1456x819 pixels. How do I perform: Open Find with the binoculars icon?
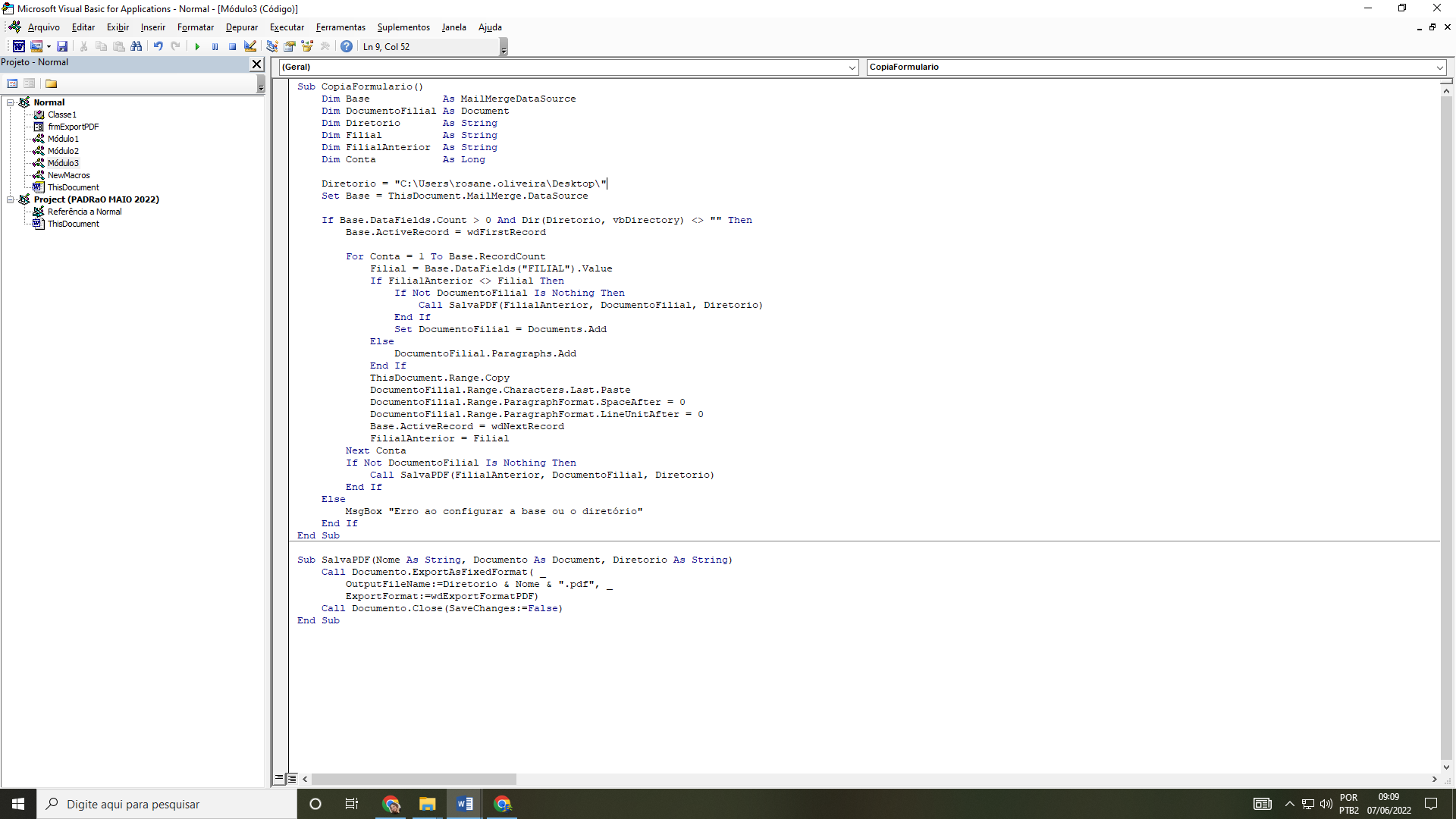[136, 46]
